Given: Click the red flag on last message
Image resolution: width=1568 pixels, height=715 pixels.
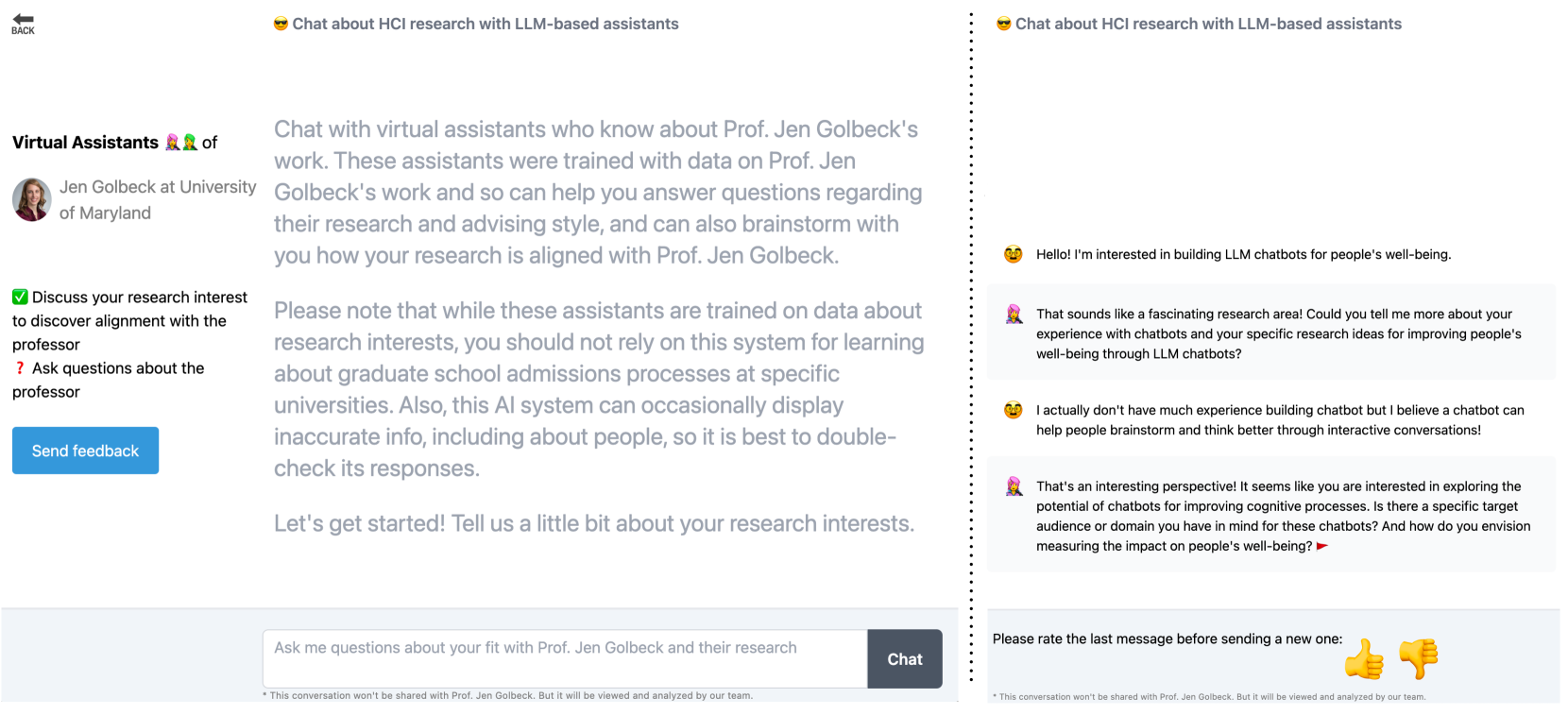Looking at the screenshot, I should point(1322,546).
